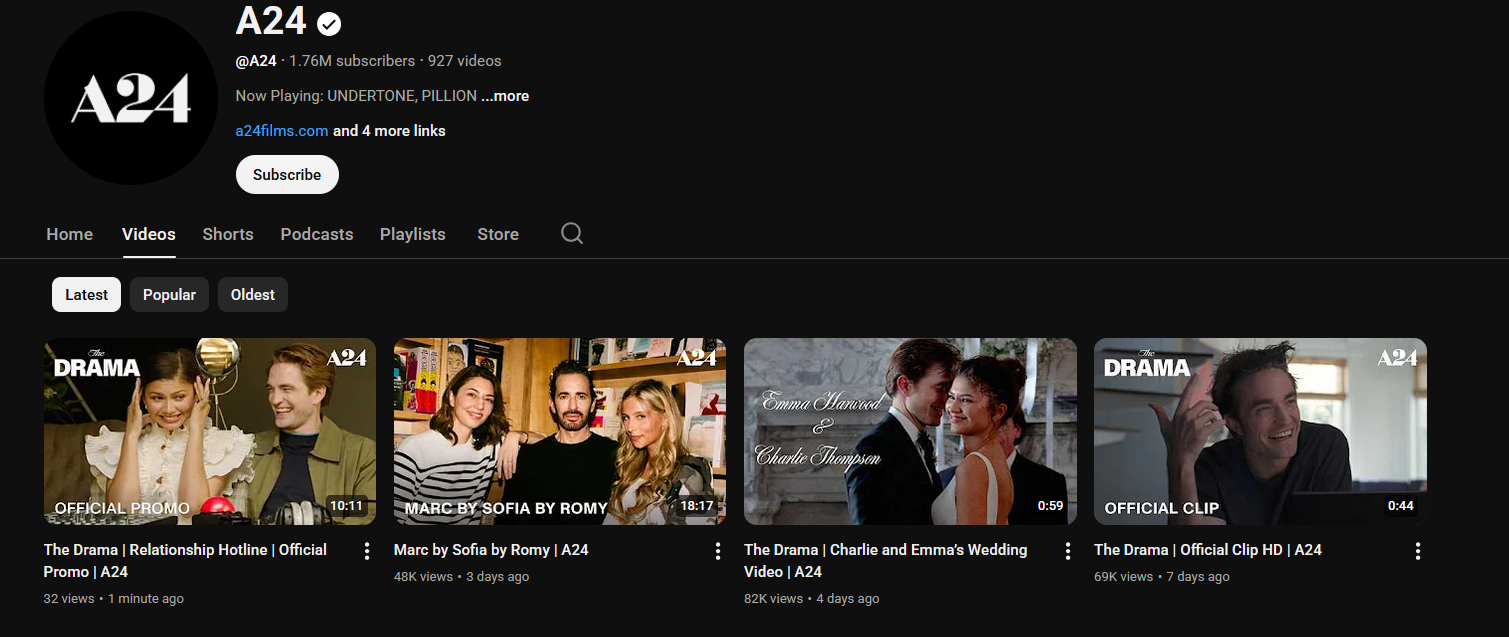This screenshot has width=1509, height=637.
Task: Select the Videos tab
Action: click(149, 234)
